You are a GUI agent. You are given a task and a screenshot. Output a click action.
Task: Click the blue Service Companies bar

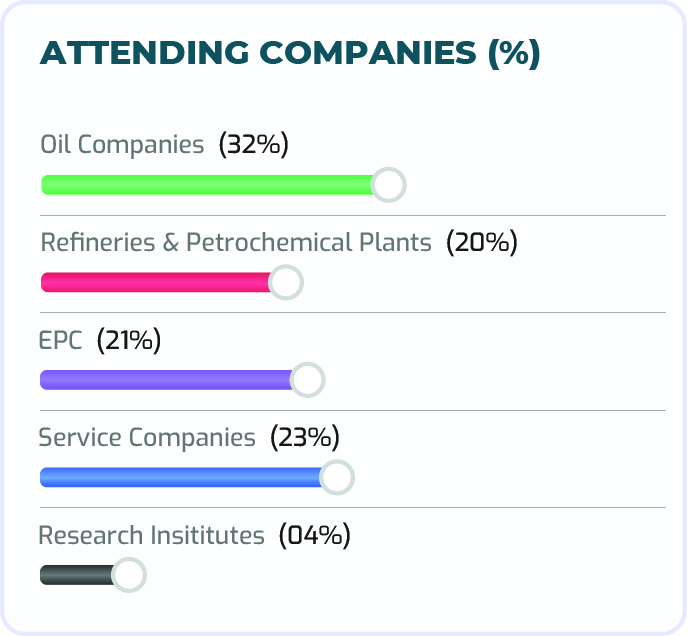point(180,478)
